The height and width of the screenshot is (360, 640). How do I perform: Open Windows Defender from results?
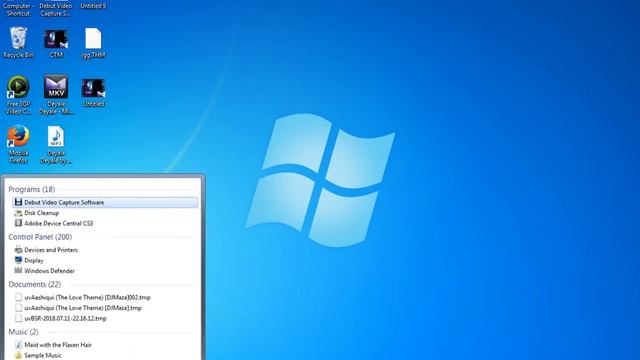[105, 271]
